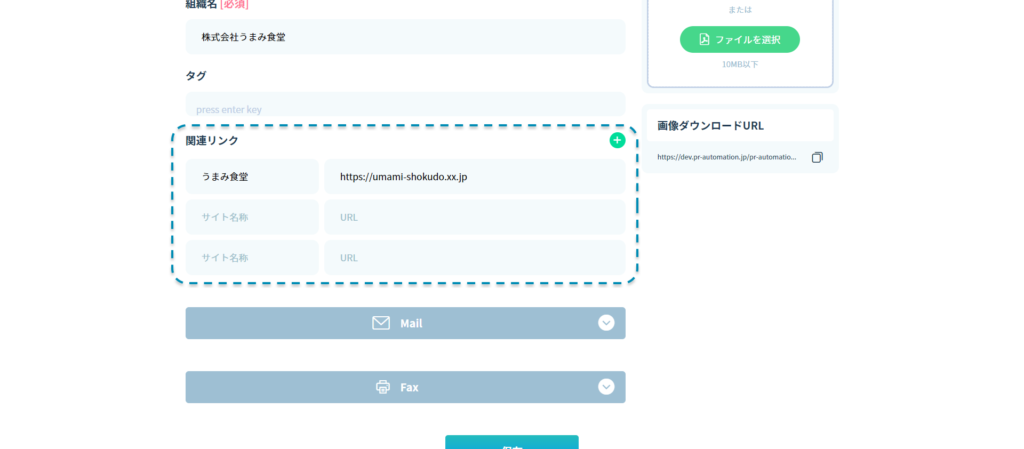Focus the second row サイト名称 field
This screenshot has height=449, width=1024.
pyautogui.click(x=252, y=217)
